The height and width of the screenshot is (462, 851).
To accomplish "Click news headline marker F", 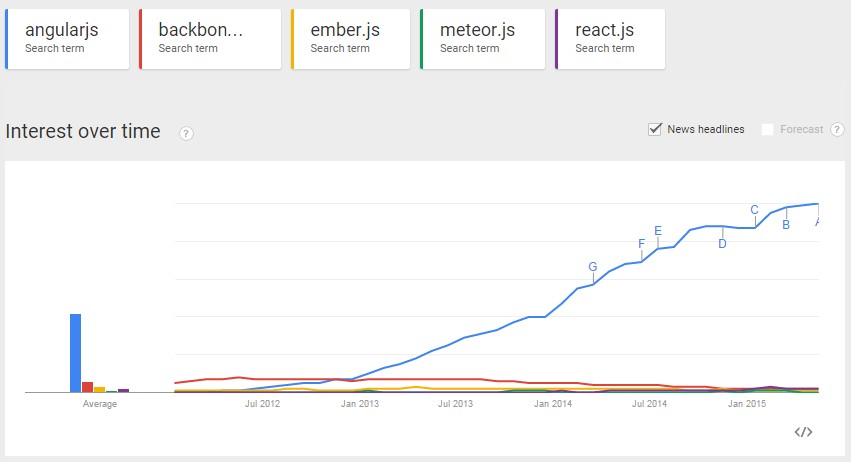I will click(x=642, y=244).
